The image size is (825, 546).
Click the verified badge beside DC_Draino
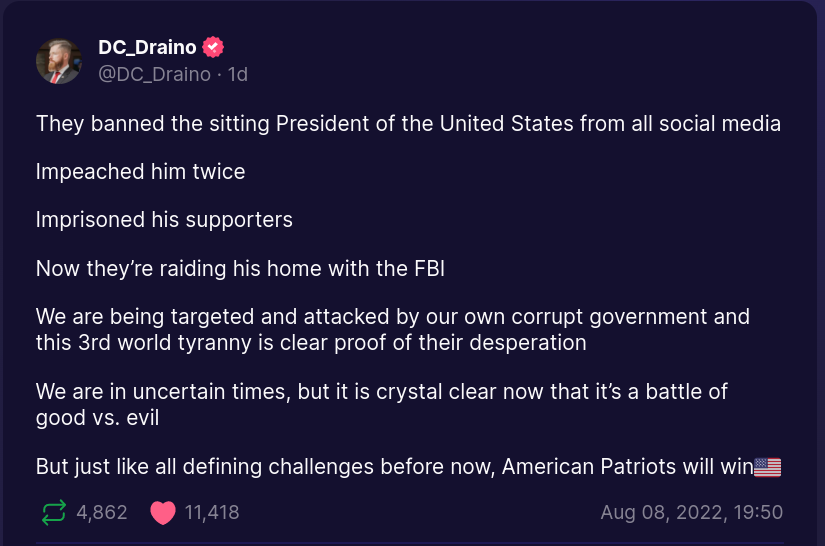[213, 47]
